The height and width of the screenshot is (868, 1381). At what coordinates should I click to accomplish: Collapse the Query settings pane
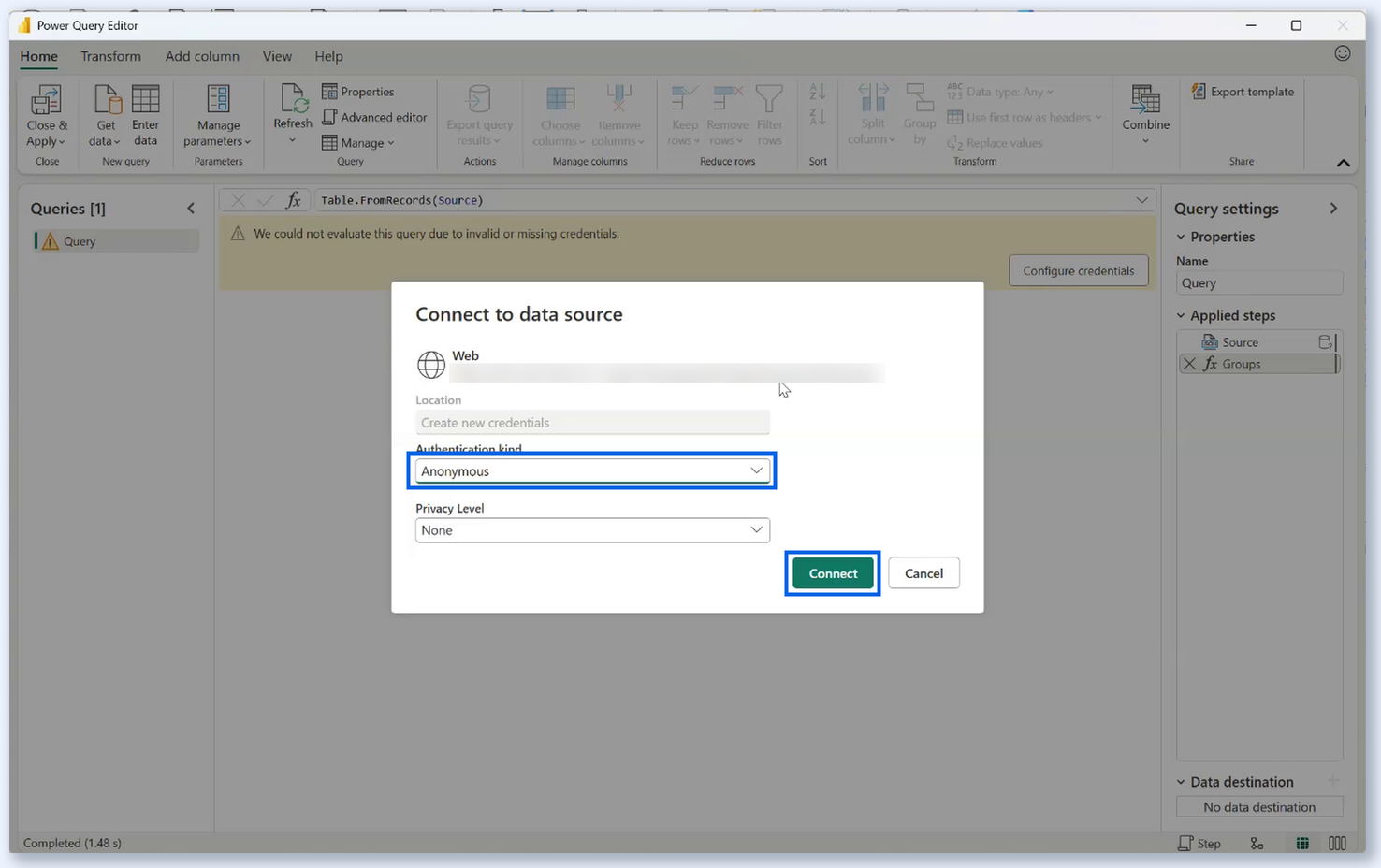point(1333,209)
